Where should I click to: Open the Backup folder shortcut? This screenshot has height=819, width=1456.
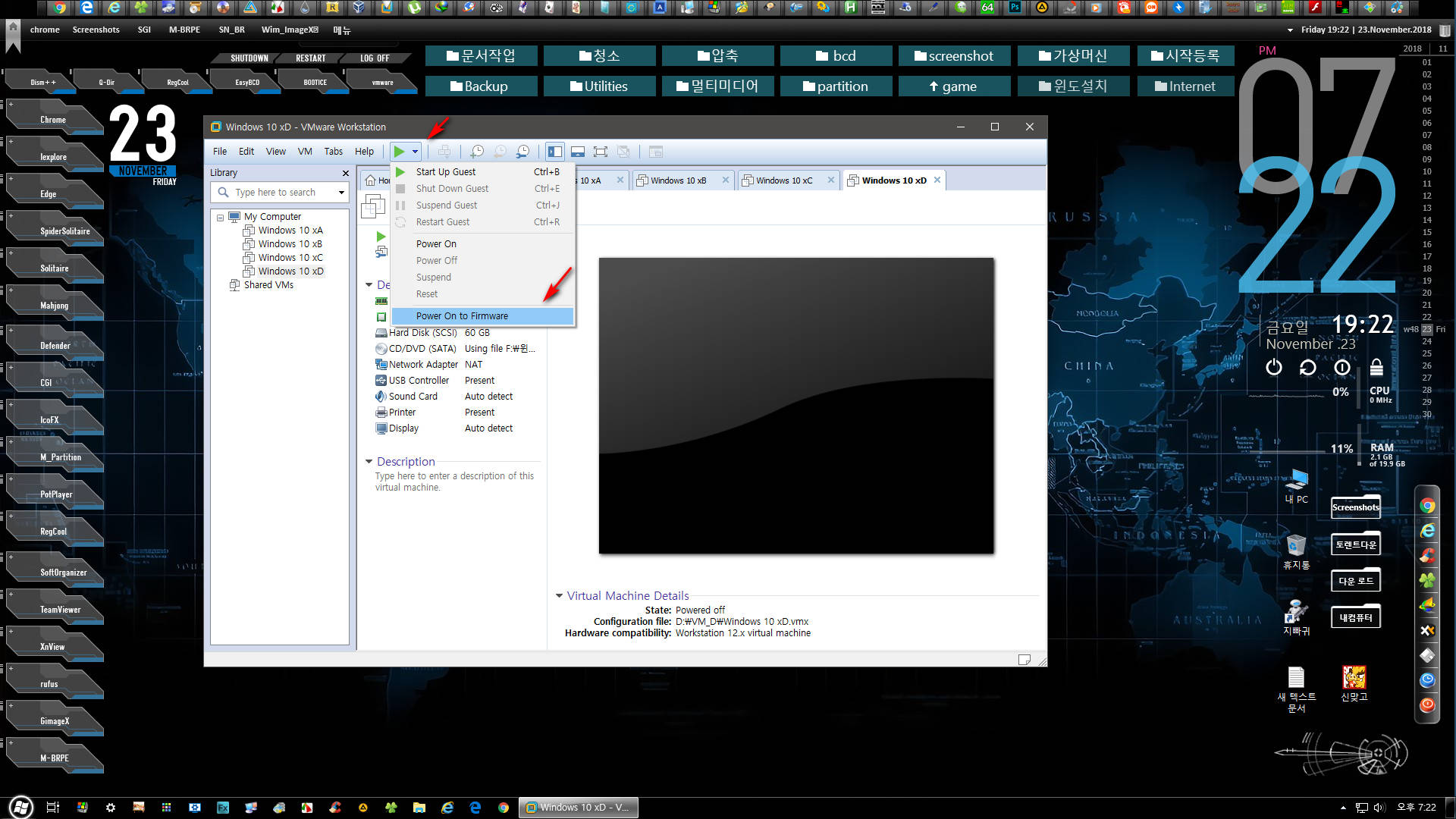click(x=481, y=86)
